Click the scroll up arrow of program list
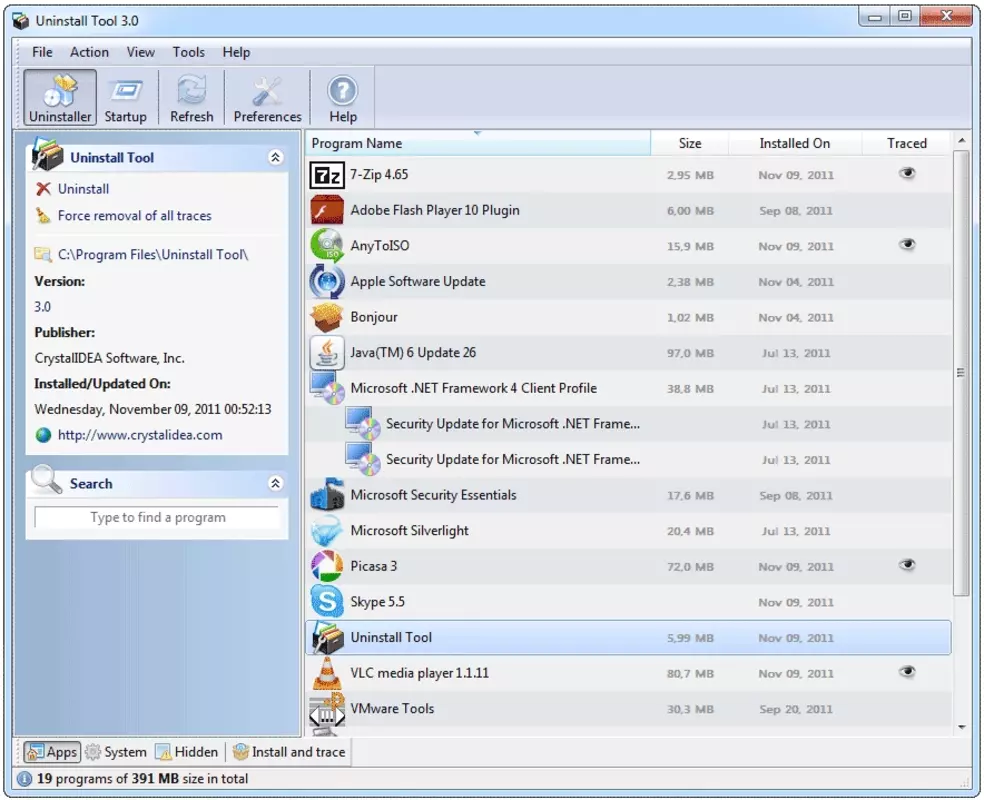The height and width of the screenshot is (800, 984). tap(961, 139)
